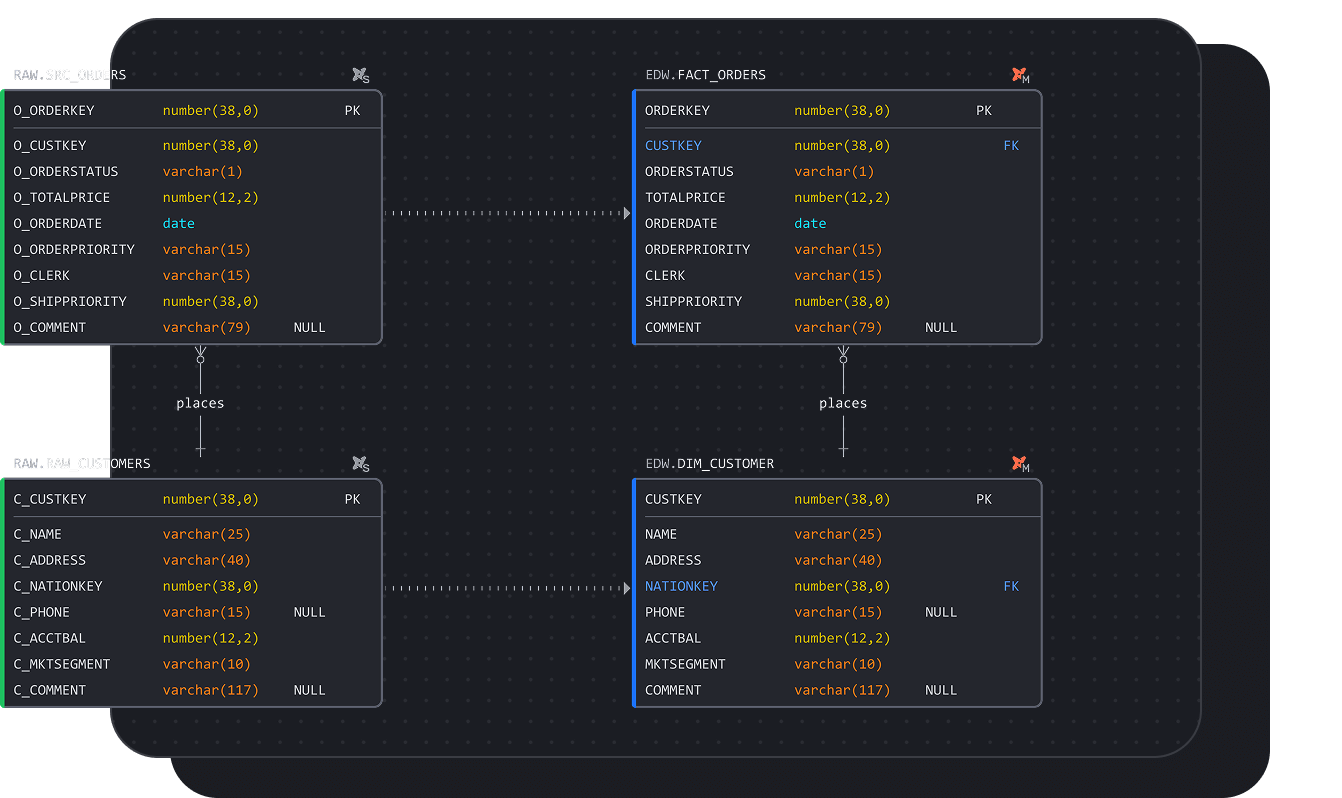Click the blue CUSTKEY foreign key column

click(x=673, y=146)
